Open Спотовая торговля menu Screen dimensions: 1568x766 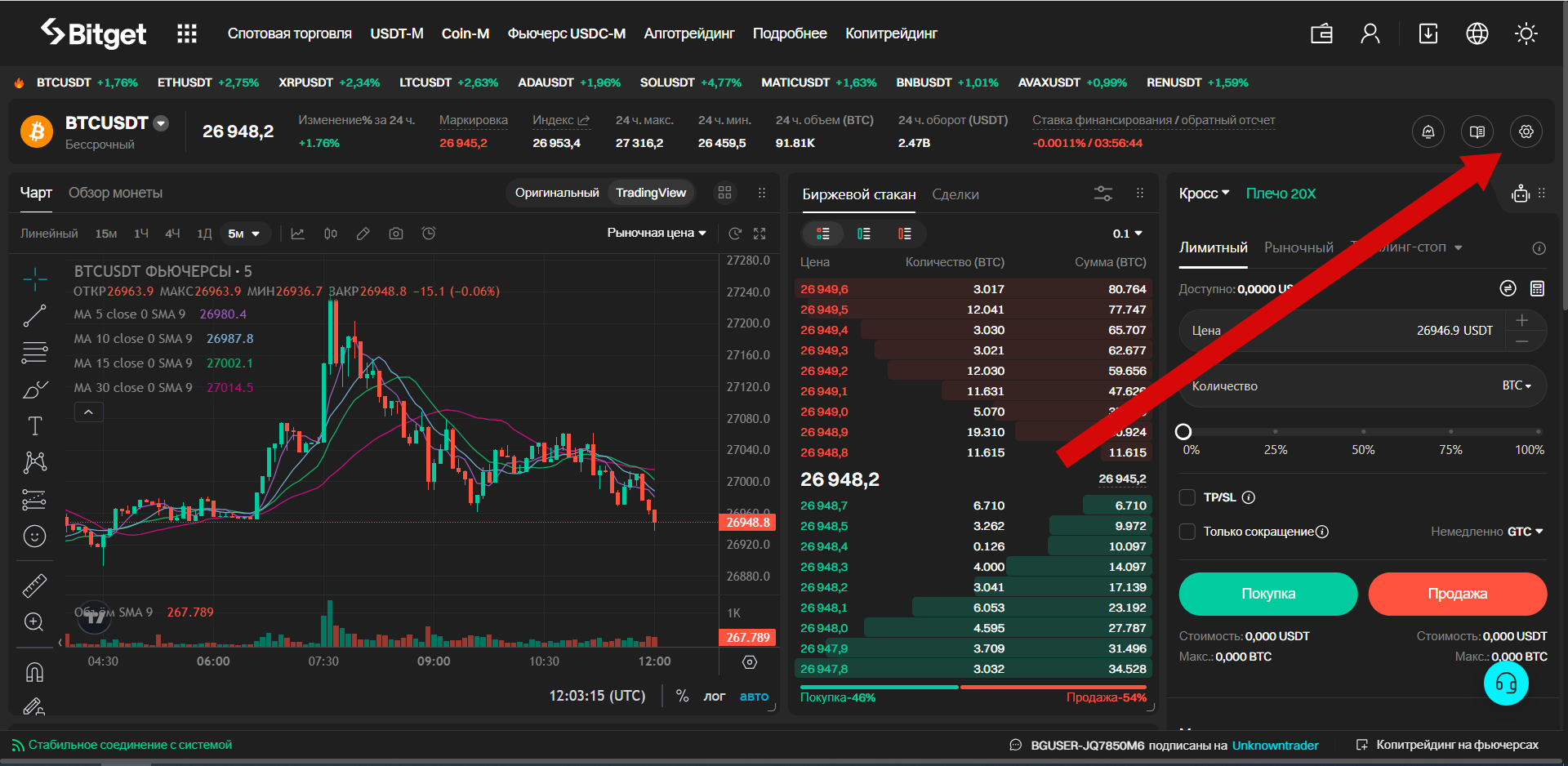click(x=289, y=33)
